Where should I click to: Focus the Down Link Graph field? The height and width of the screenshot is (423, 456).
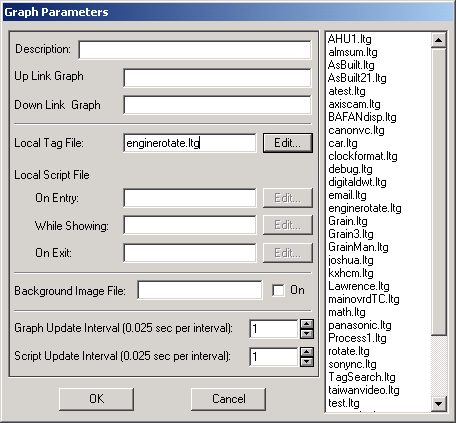coord(217,105)
